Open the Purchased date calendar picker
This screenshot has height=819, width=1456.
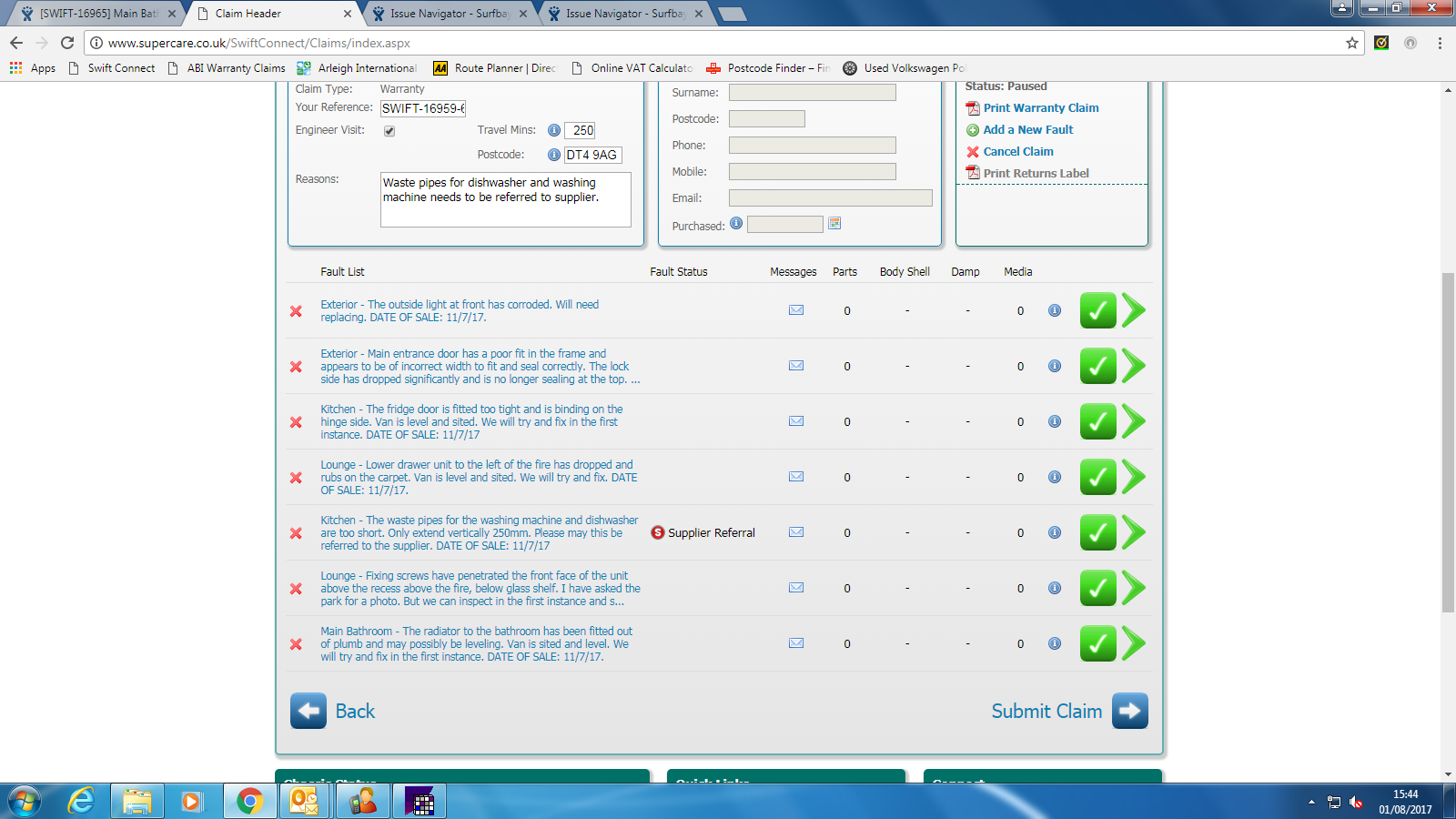click(x=834, y=223)
